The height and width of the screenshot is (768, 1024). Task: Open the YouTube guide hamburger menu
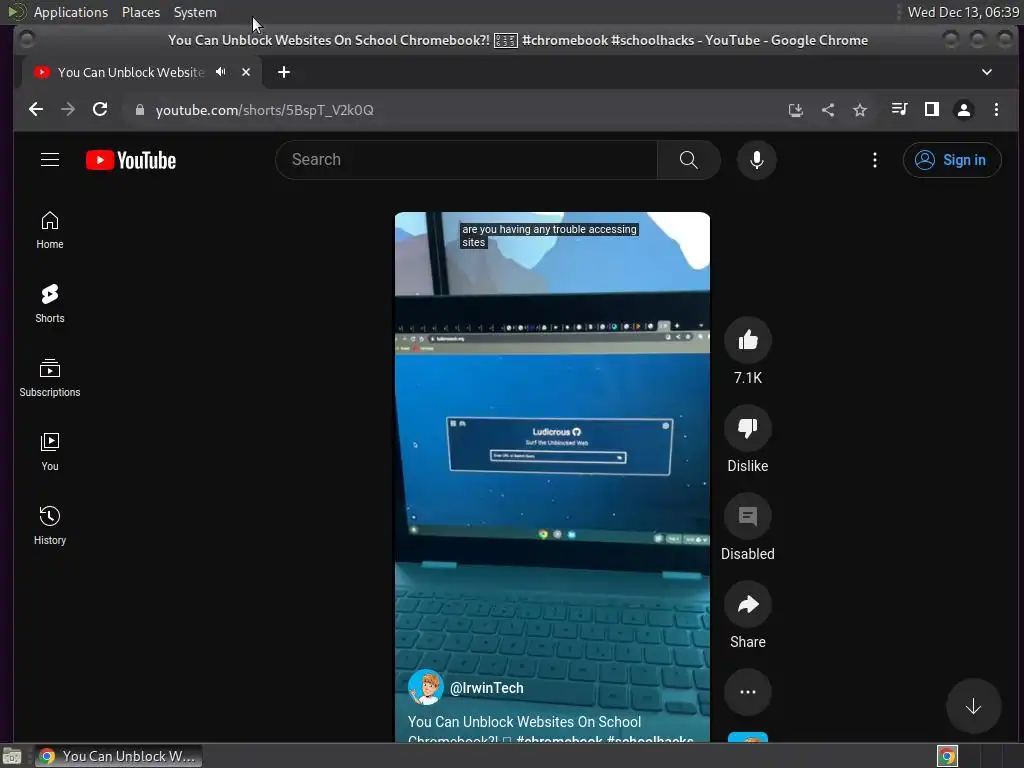pyautogui.click(x=50, y=160)
